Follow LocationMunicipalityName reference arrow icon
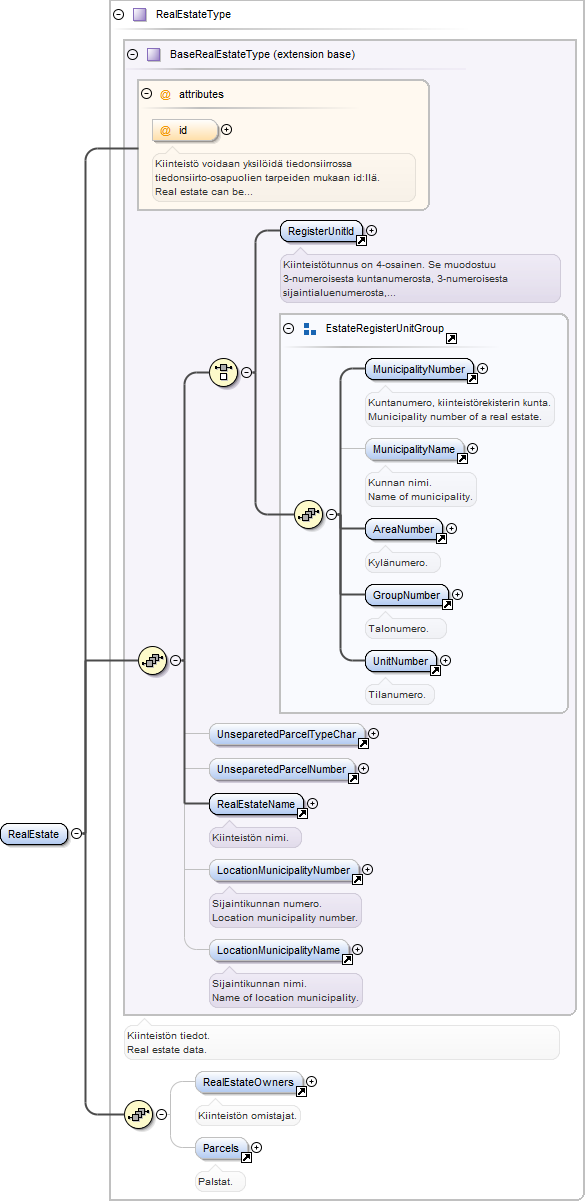The image size is (586, 1202). [347, 959]
